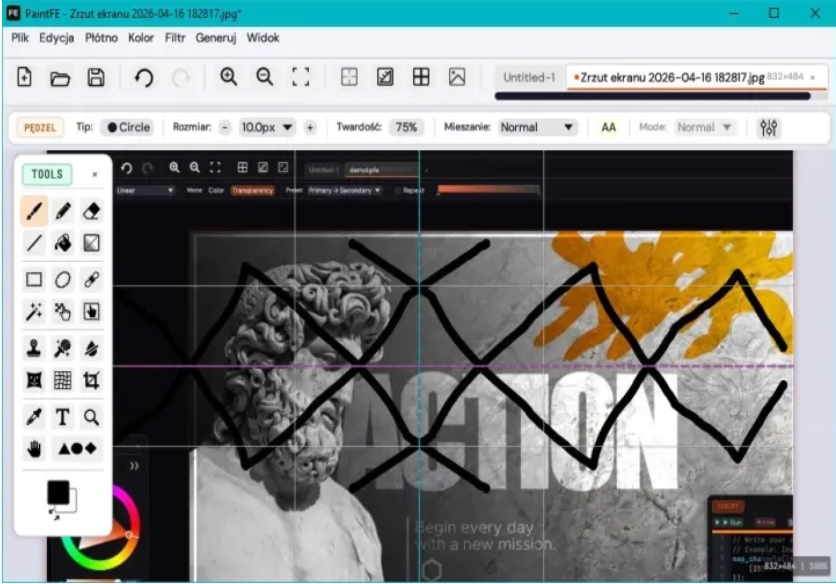Decrease brush size with minus button
Viewport: 836px width, 584px height.
(x=225, y=127)
